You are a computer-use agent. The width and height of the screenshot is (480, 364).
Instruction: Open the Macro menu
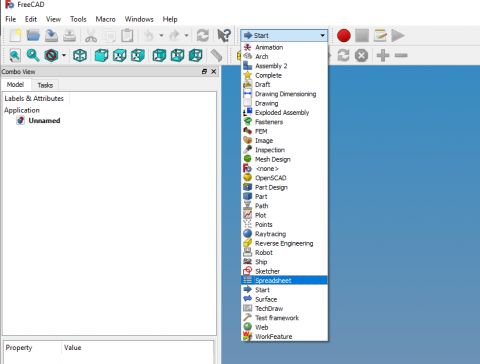click(105, 19)
